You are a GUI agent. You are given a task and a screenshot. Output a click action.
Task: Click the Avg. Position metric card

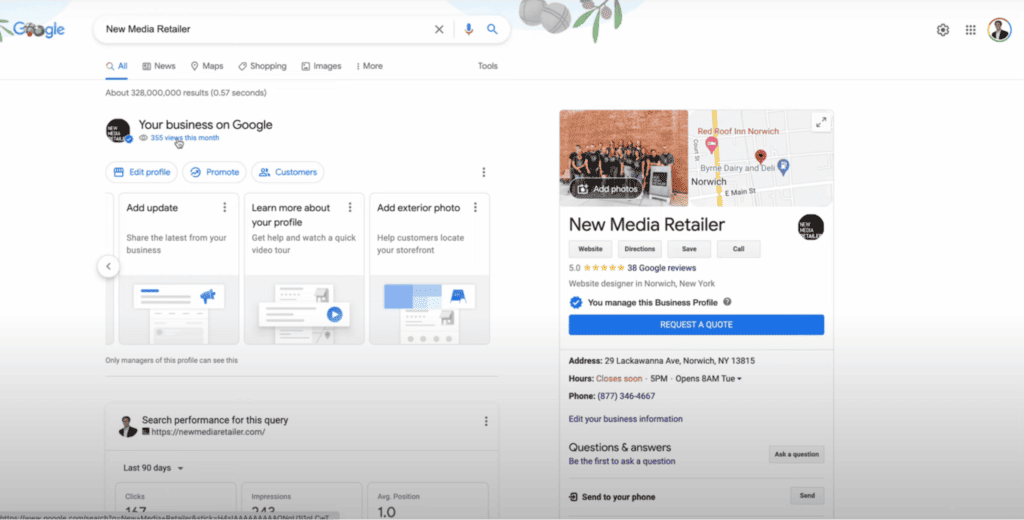click(x=428, y=501)
